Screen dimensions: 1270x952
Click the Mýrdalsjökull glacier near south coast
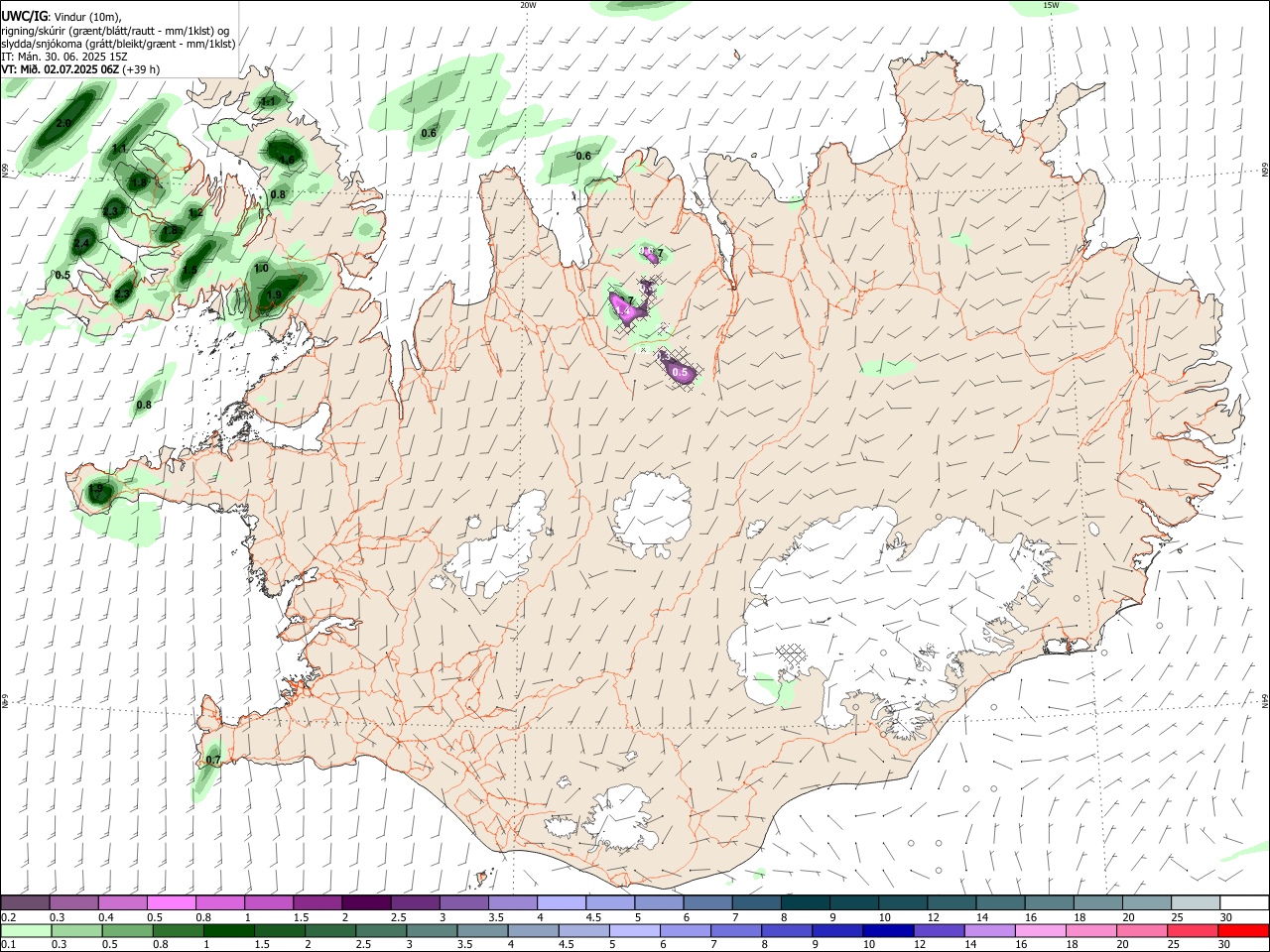point(623,817)
